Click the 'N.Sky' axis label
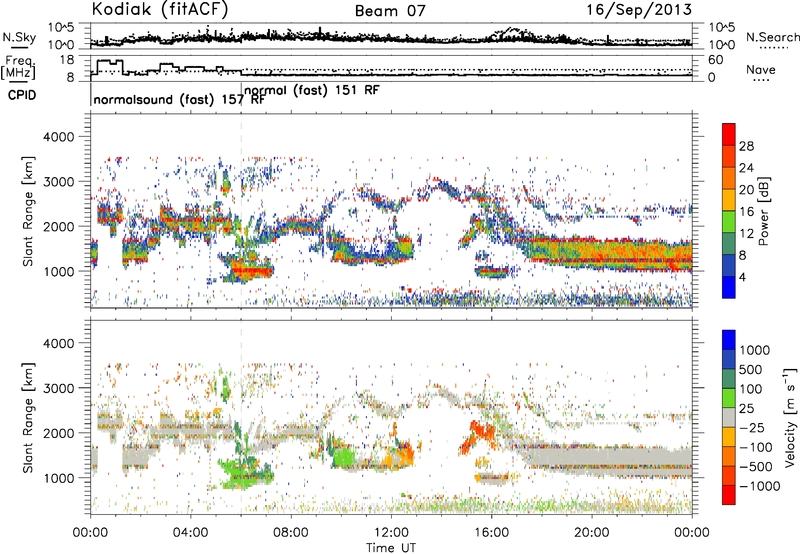Image resolution: width=800 pixels, height=554 pixels. 19,37
